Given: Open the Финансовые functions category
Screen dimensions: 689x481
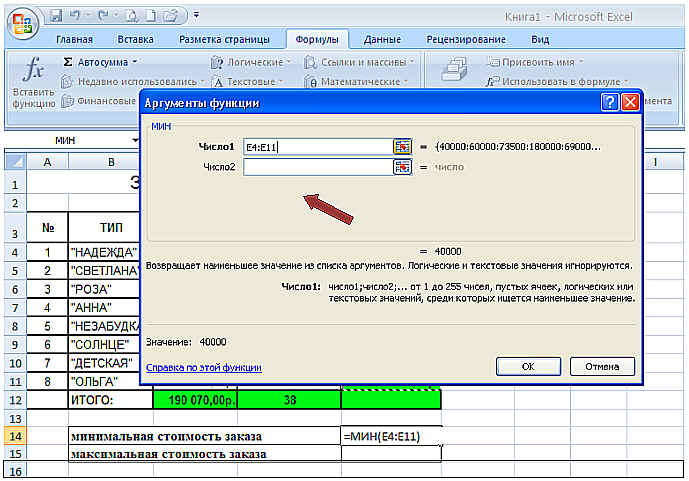Looking at the screenshot, I should point(99,101).
